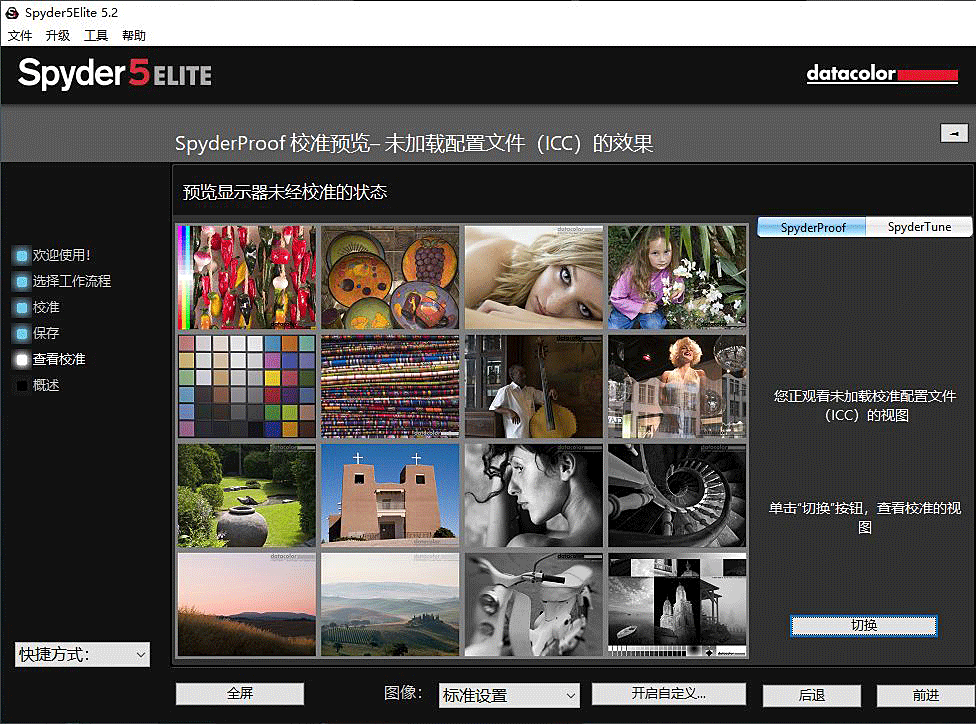Switch to the SpyderTune tab

tap(919, 227)
